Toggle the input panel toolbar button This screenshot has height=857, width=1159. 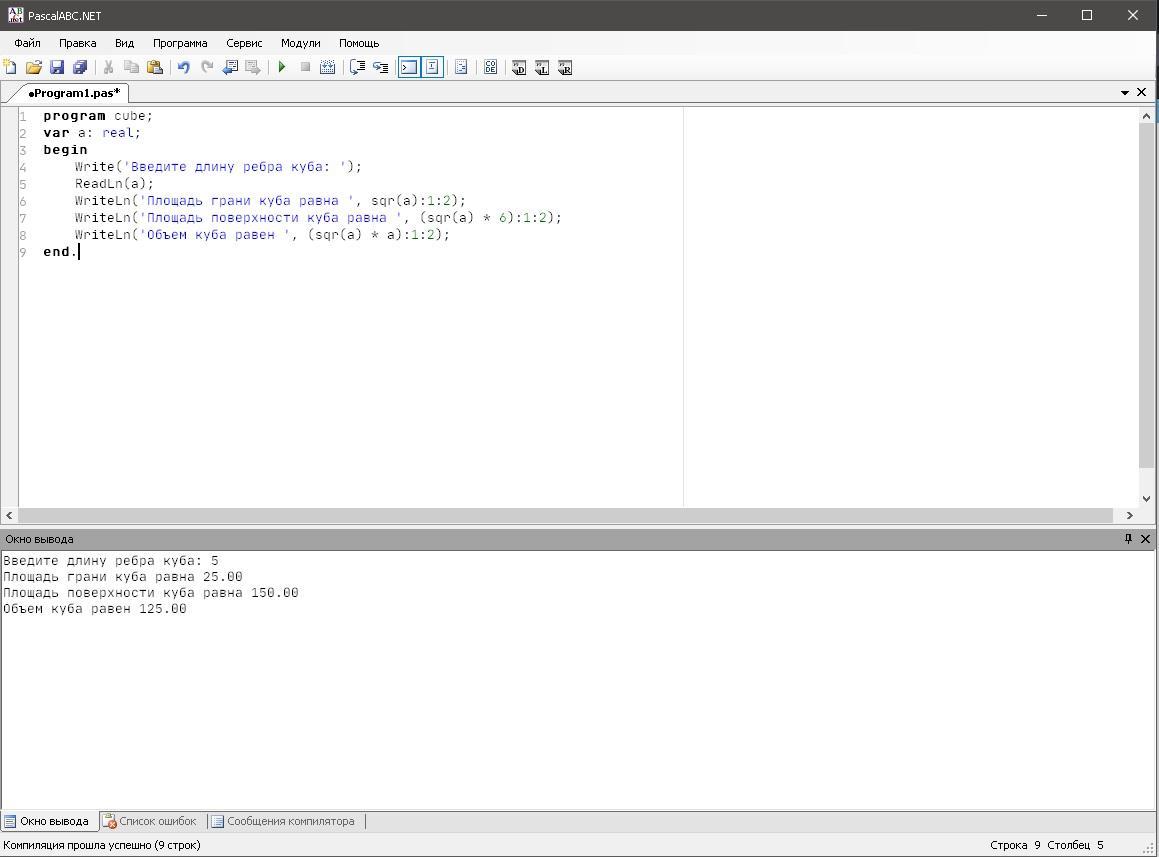click(x=432, y=67)
